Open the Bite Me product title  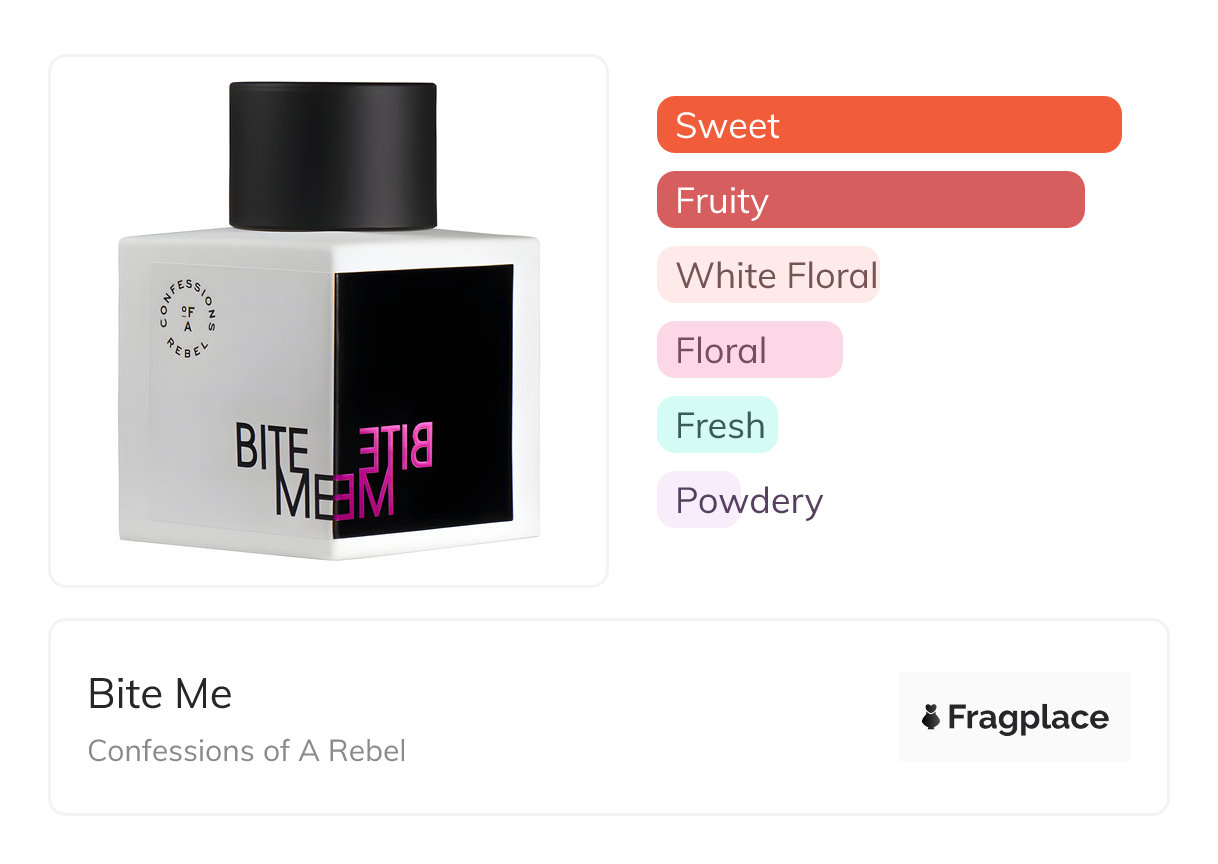point(160,694)
